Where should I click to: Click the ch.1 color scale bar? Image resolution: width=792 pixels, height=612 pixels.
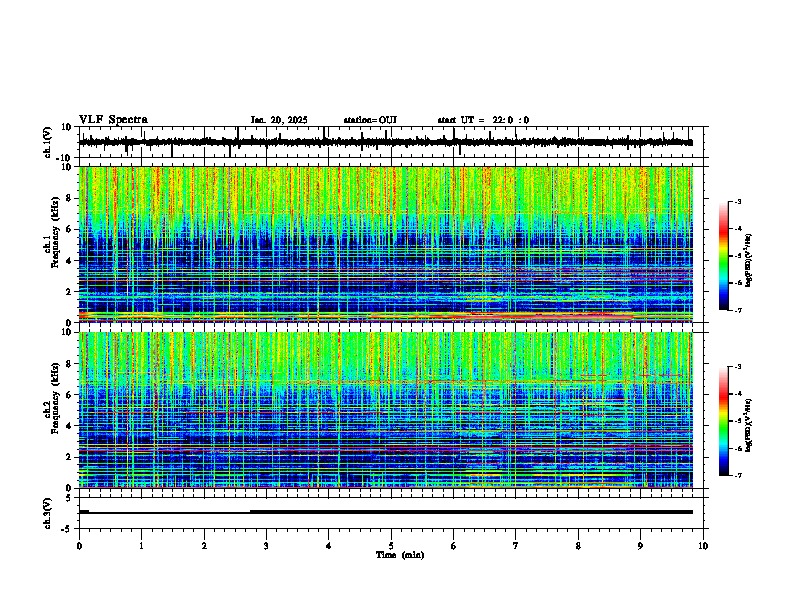(724, 256)
